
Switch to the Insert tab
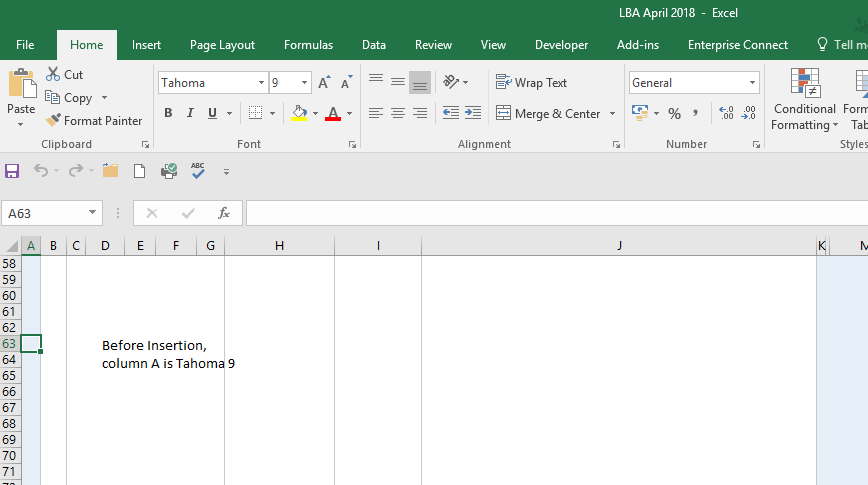click(146, 45)
